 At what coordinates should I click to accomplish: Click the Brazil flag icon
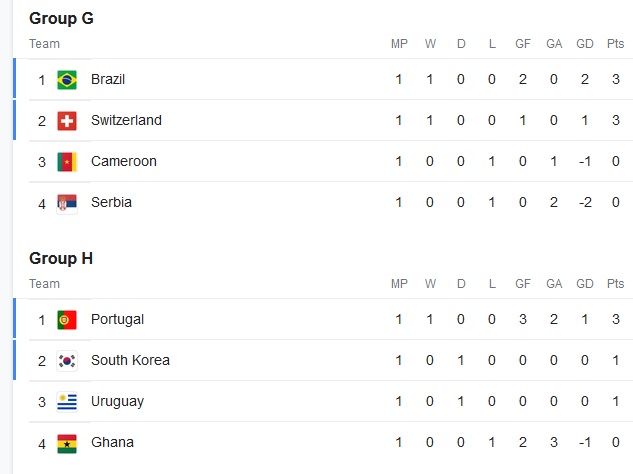tap(67, 80)
